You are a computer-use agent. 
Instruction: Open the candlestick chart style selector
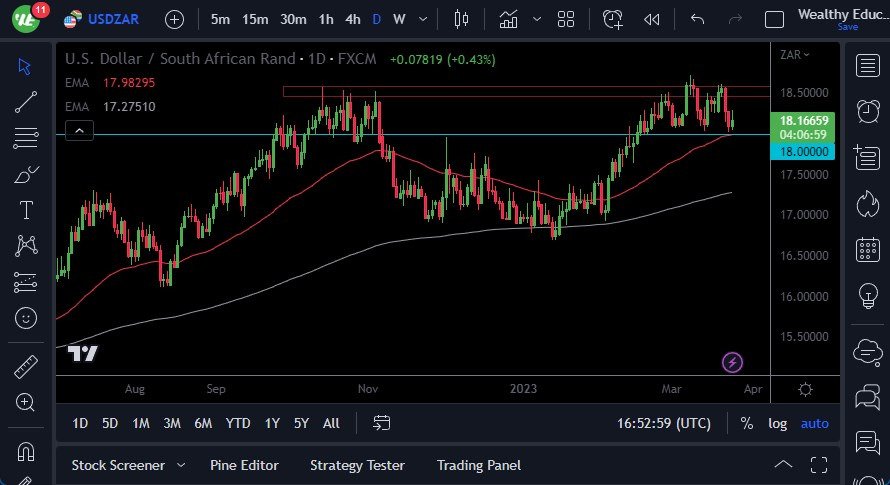click(x=461, y=19)
